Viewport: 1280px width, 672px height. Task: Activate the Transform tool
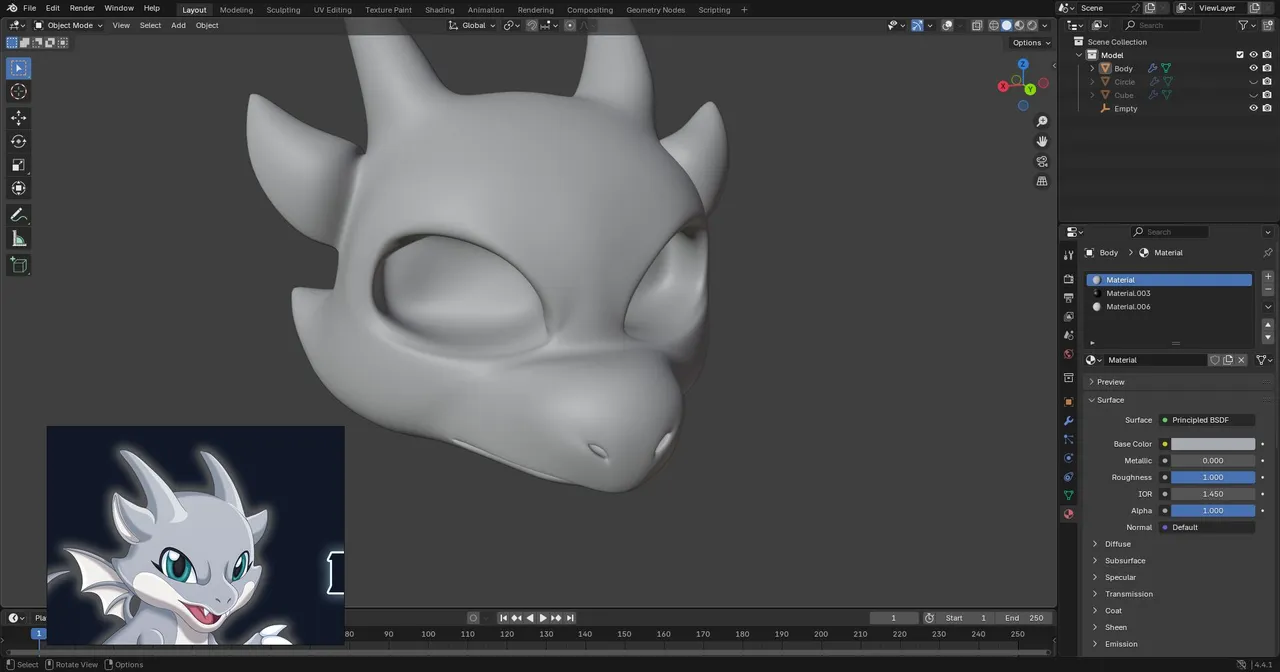18,188
